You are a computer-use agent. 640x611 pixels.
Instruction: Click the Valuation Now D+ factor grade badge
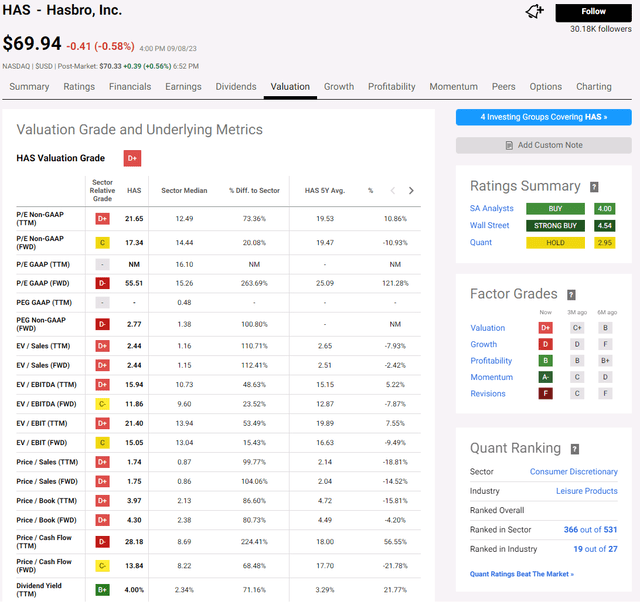545,328
